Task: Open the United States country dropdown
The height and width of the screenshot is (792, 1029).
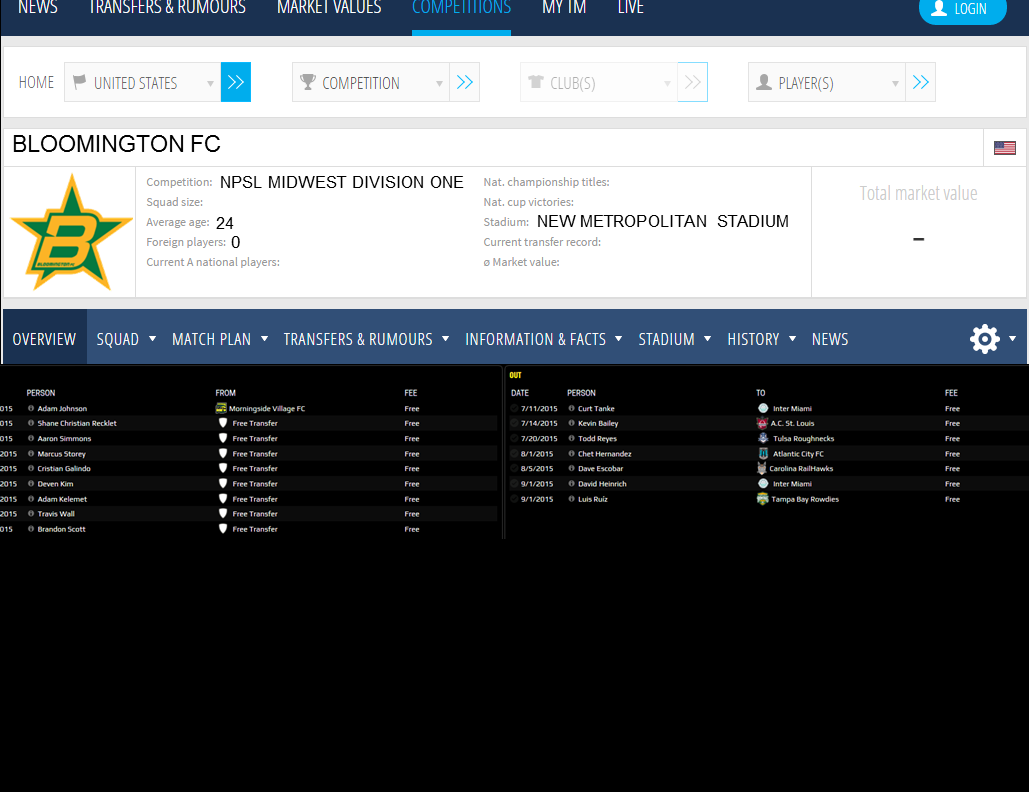Action: [142, 82]
